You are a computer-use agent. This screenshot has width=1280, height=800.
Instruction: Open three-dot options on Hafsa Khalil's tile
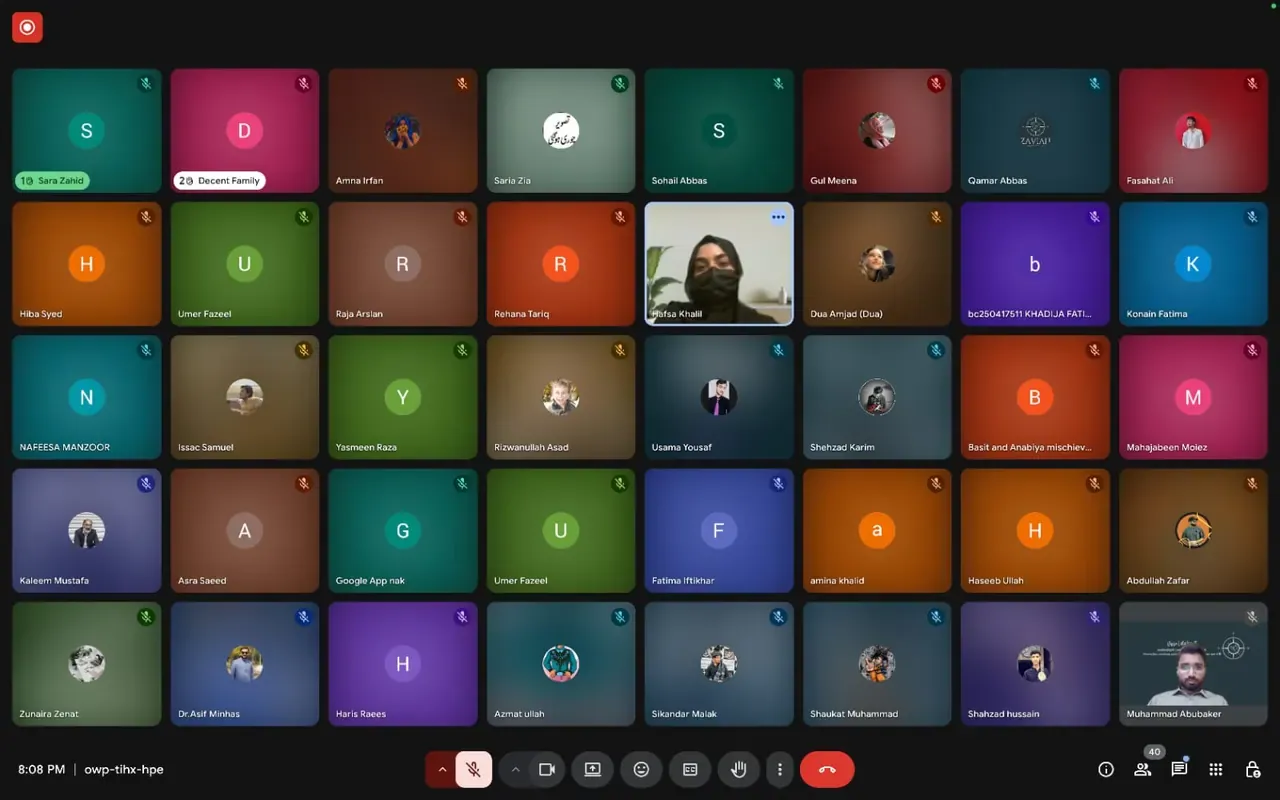(778, 217)
